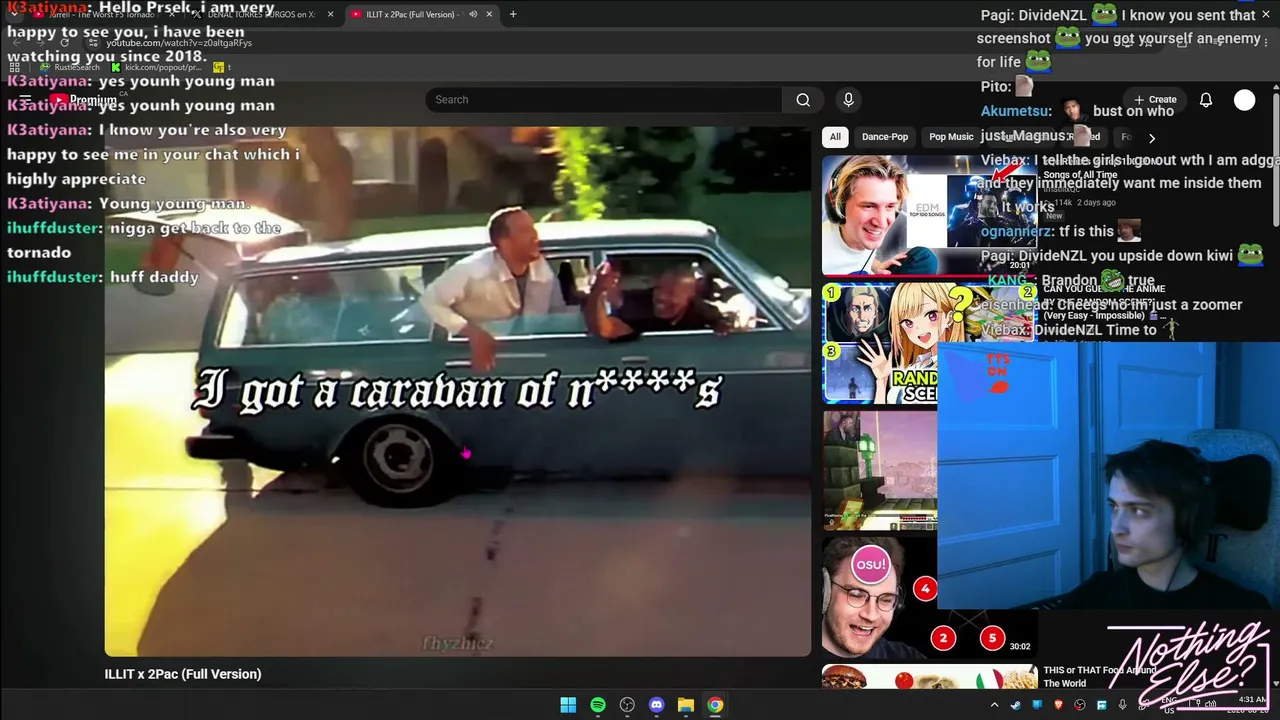The width and height of the screenshot is (1280, 720).
Task: Open YouTube notifications bell
Action: click(1206, 100)
